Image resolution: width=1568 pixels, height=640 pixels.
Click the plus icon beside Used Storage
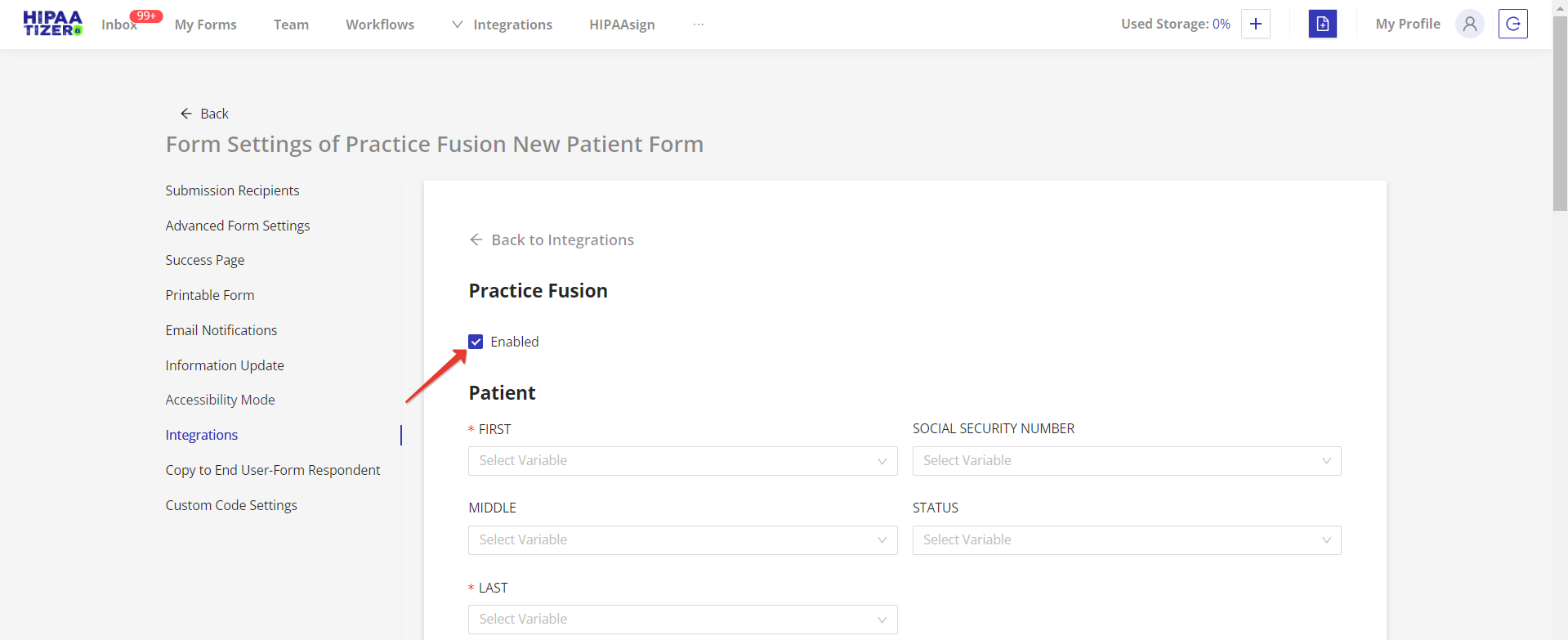(x=1255, y=24)
